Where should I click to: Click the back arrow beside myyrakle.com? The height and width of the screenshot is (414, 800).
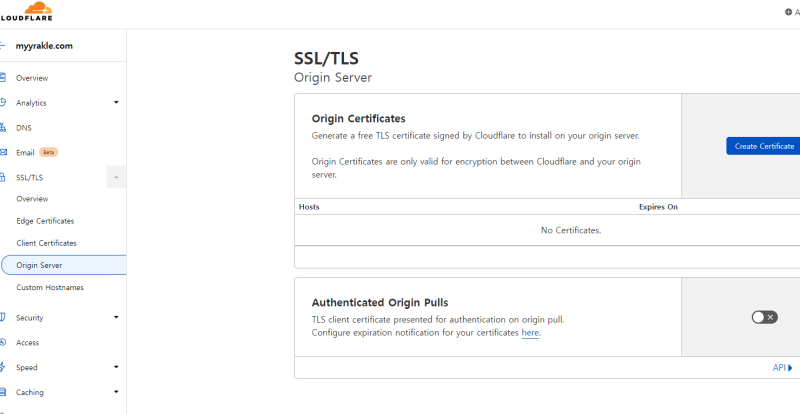tap(3, 46)
